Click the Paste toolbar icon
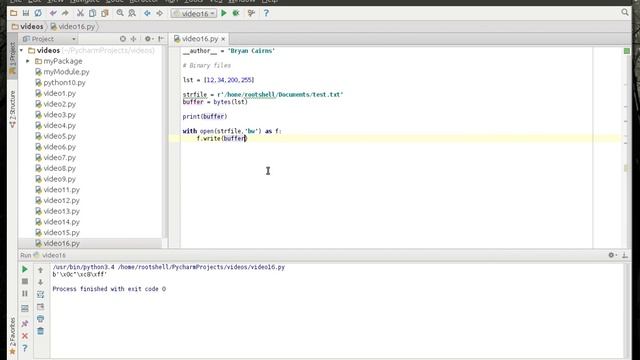Screen dimensions: 640x360 tap(105, 13)
